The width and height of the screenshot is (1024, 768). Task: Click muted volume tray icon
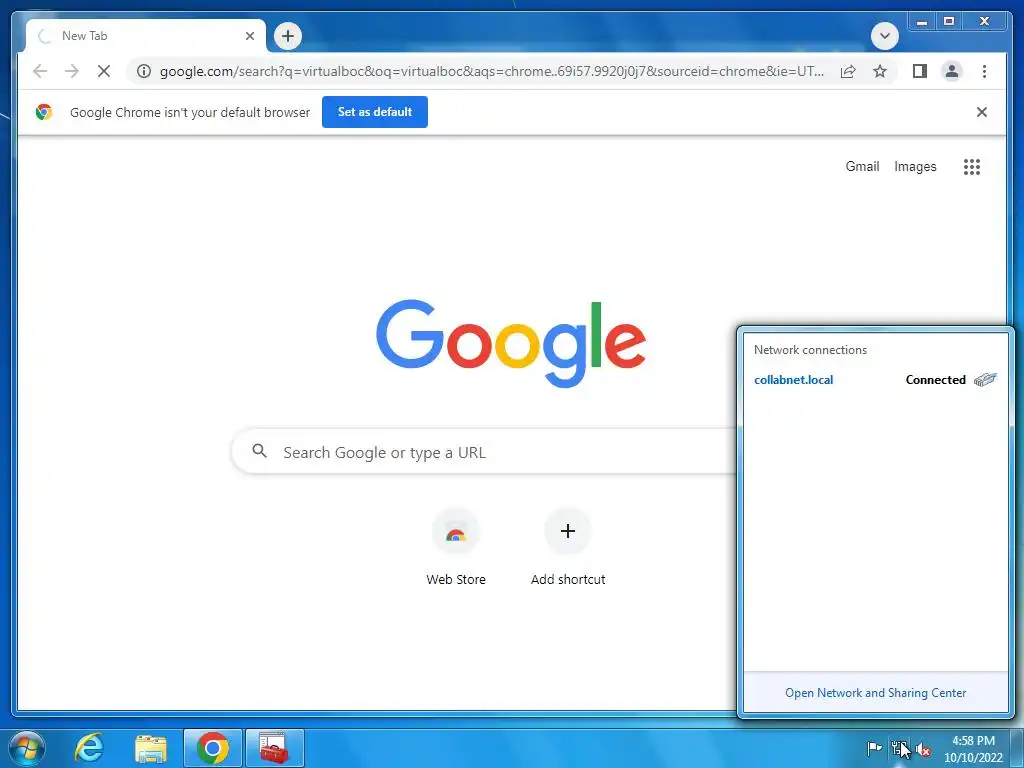pos(923,750)
